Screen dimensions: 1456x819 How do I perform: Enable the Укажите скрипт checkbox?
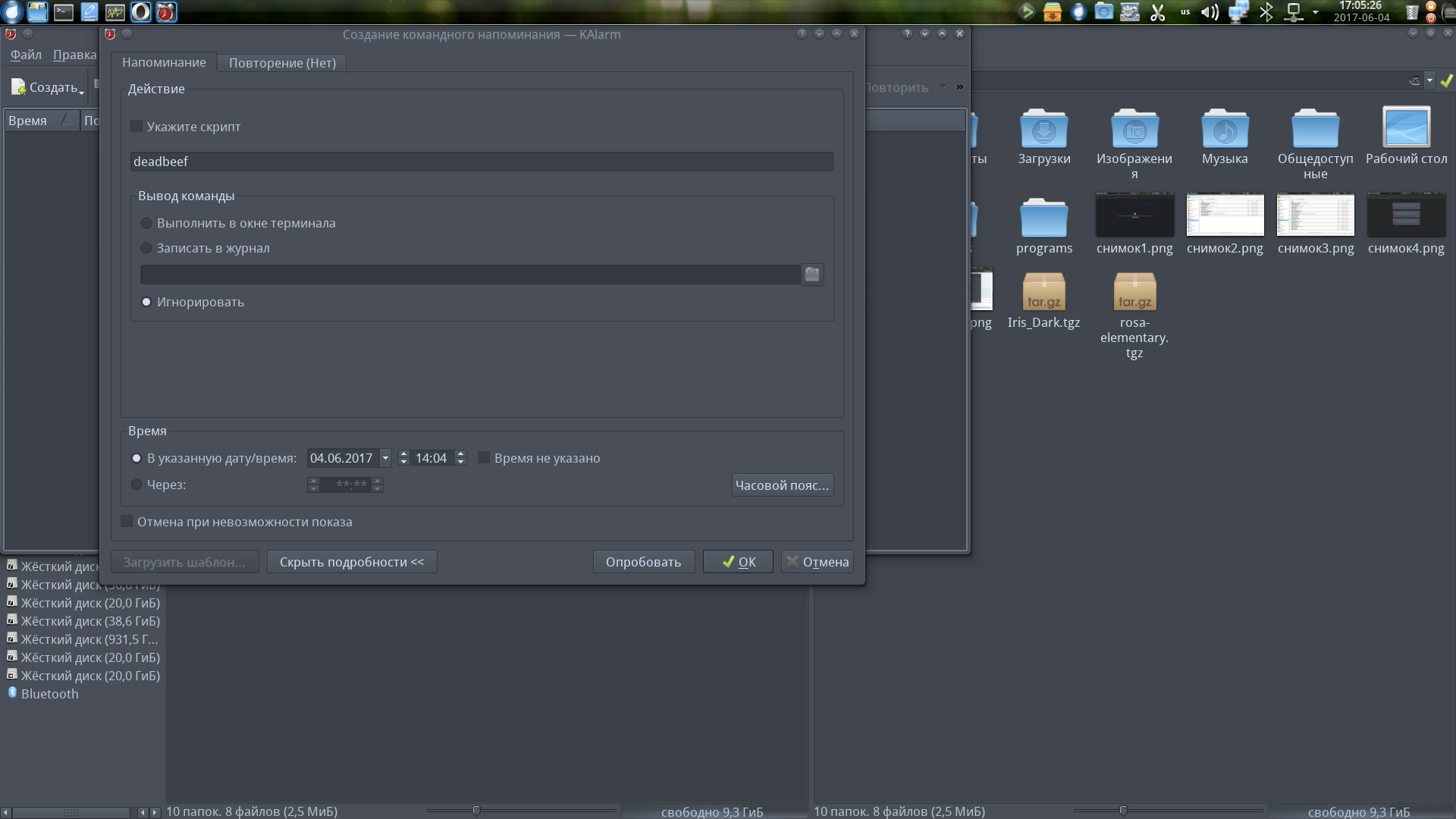[x=137, y=127]
